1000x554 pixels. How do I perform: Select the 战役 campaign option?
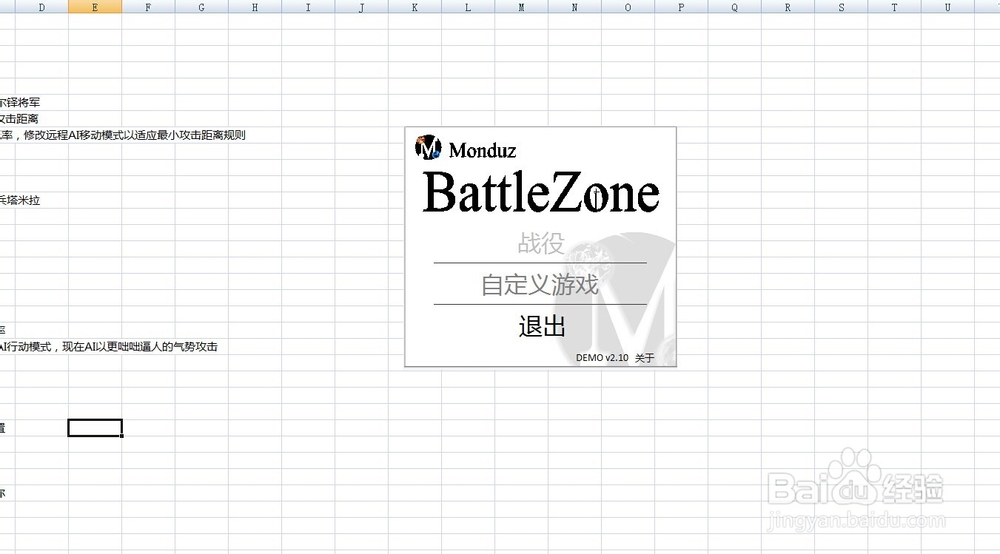point(541,243)
